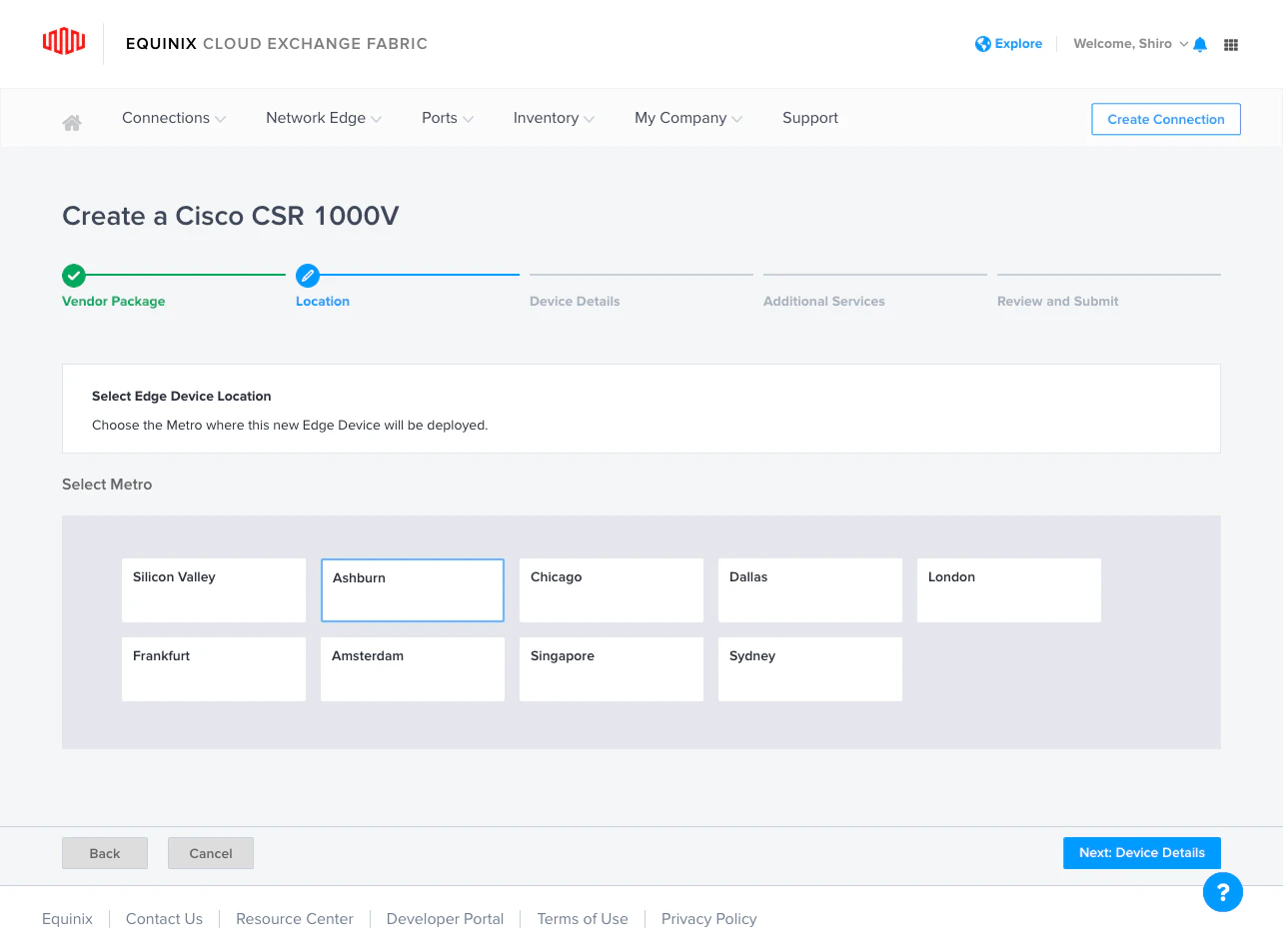
Task: Select the Ashburn metro card
Action: pos(413,590)
